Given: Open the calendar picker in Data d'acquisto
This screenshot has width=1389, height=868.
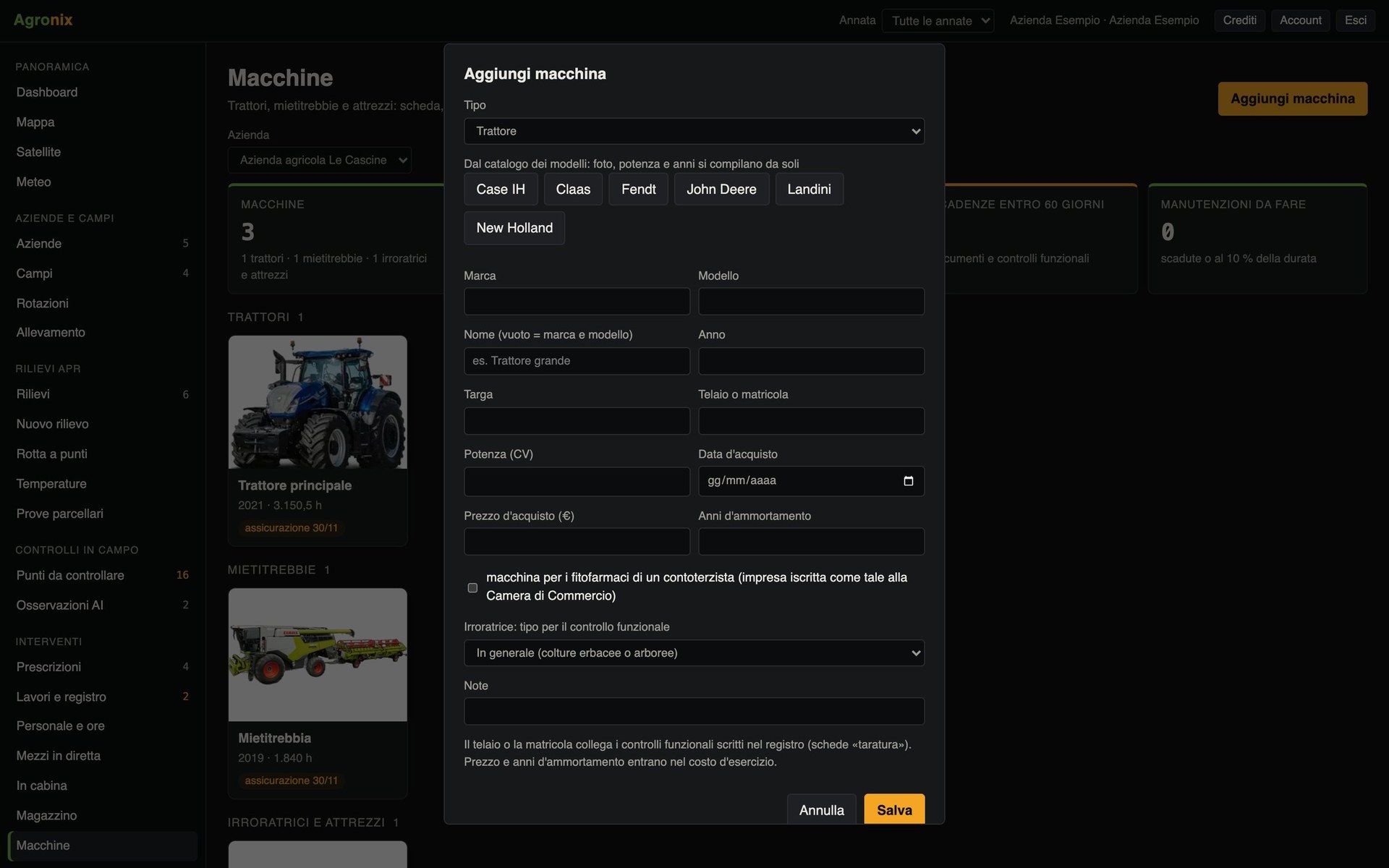Looking at the screenshot, I should pos(908,481).
